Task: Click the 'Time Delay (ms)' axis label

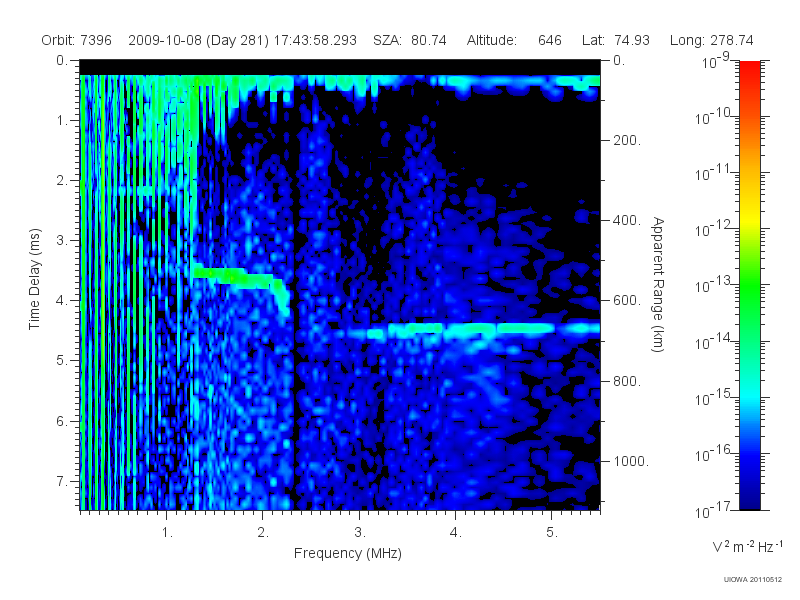Action: coord(34,279)
